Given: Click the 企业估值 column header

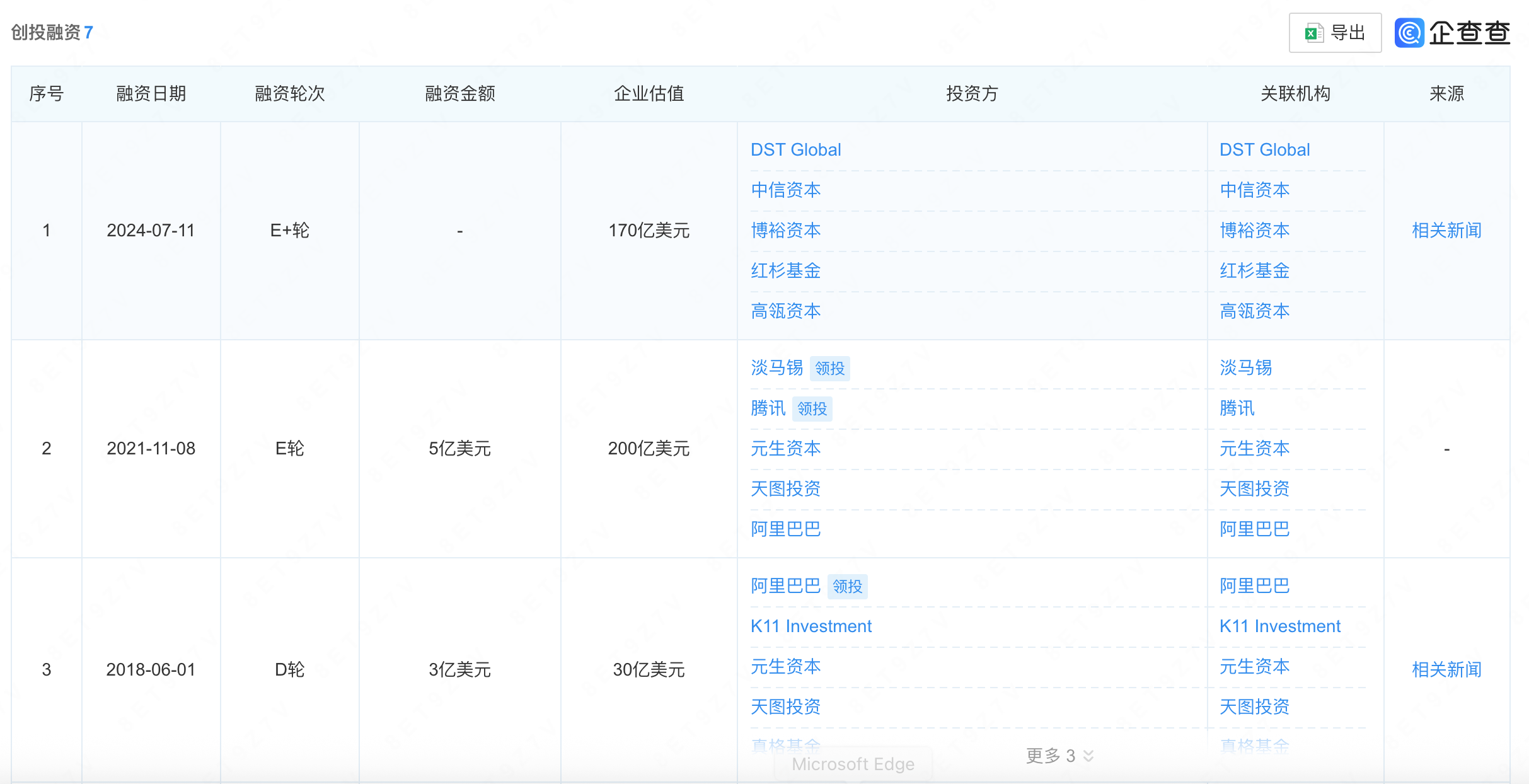Looking at the screenshot, I should coord(649,94).
